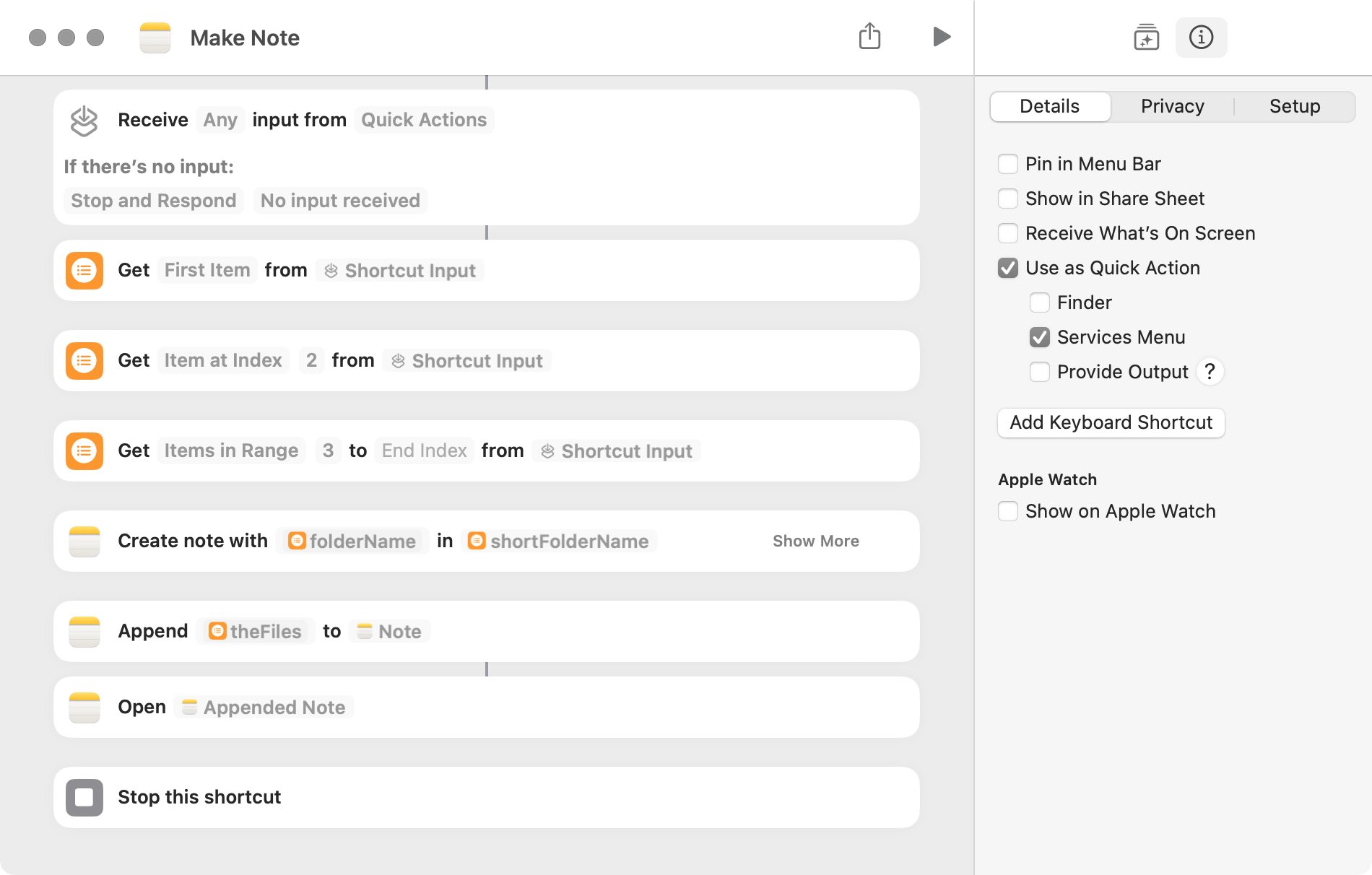Click the theFiles variable token
This screenshot has width=1372, height=875.
pos(255,632)
